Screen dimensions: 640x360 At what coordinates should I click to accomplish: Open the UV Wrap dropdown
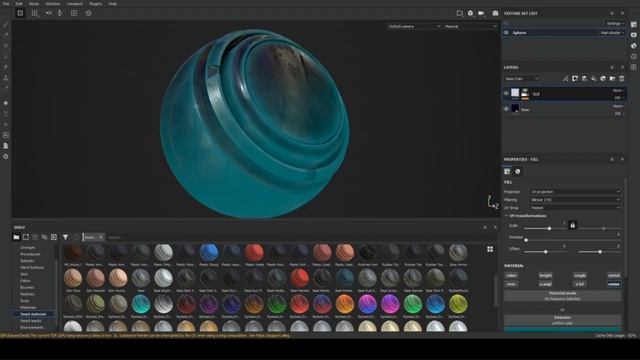pyautogui.click(x=575, y=208)
